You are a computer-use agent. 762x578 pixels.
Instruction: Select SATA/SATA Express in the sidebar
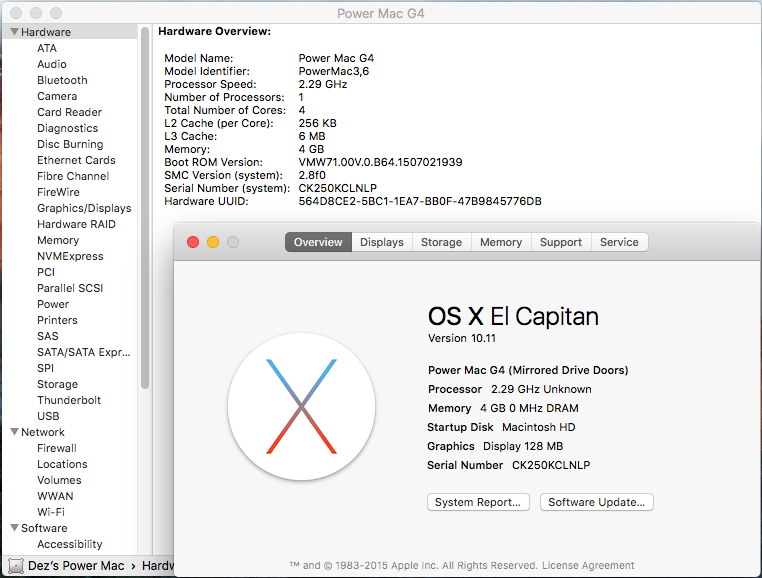tap(84, 353)
